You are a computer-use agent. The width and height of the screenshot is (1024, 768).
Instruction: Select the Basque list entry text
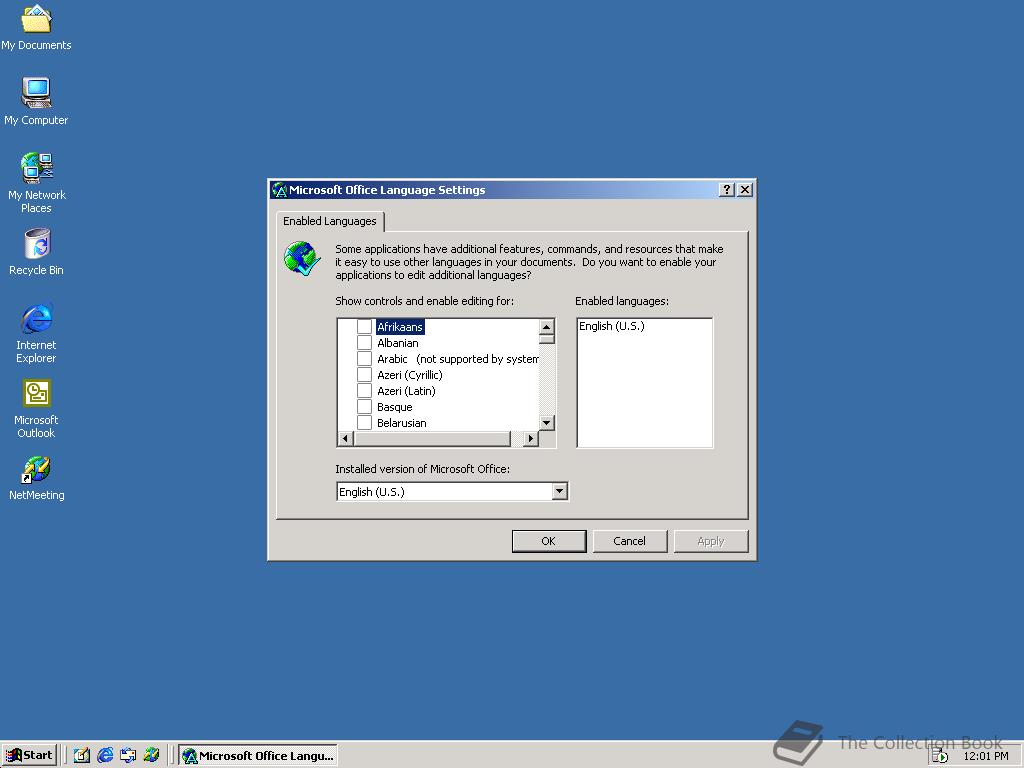point(394,407)
